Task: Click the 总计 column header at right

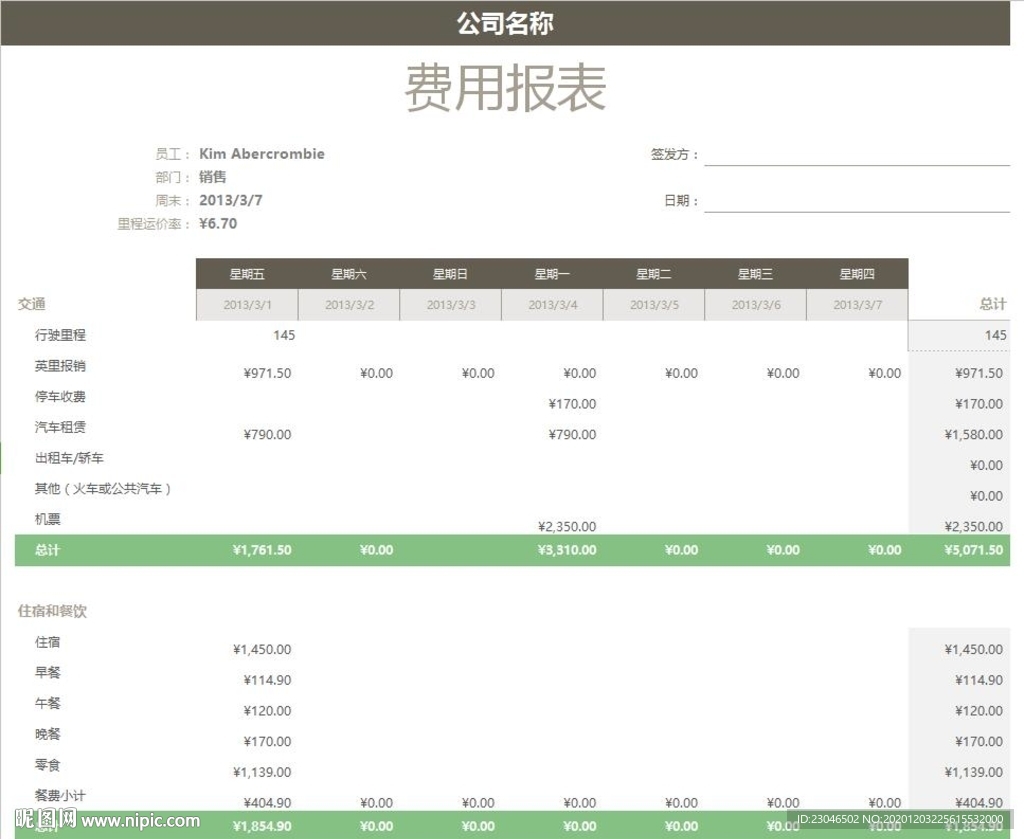Action: 992,304
